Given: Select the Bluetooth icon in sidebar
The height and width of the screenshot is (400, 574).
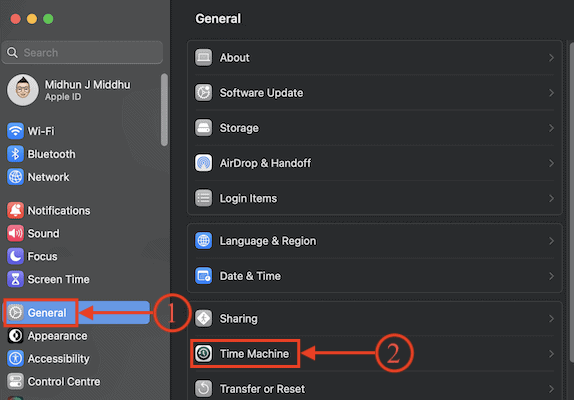Looking at the screenshot, I should [15, 154].
